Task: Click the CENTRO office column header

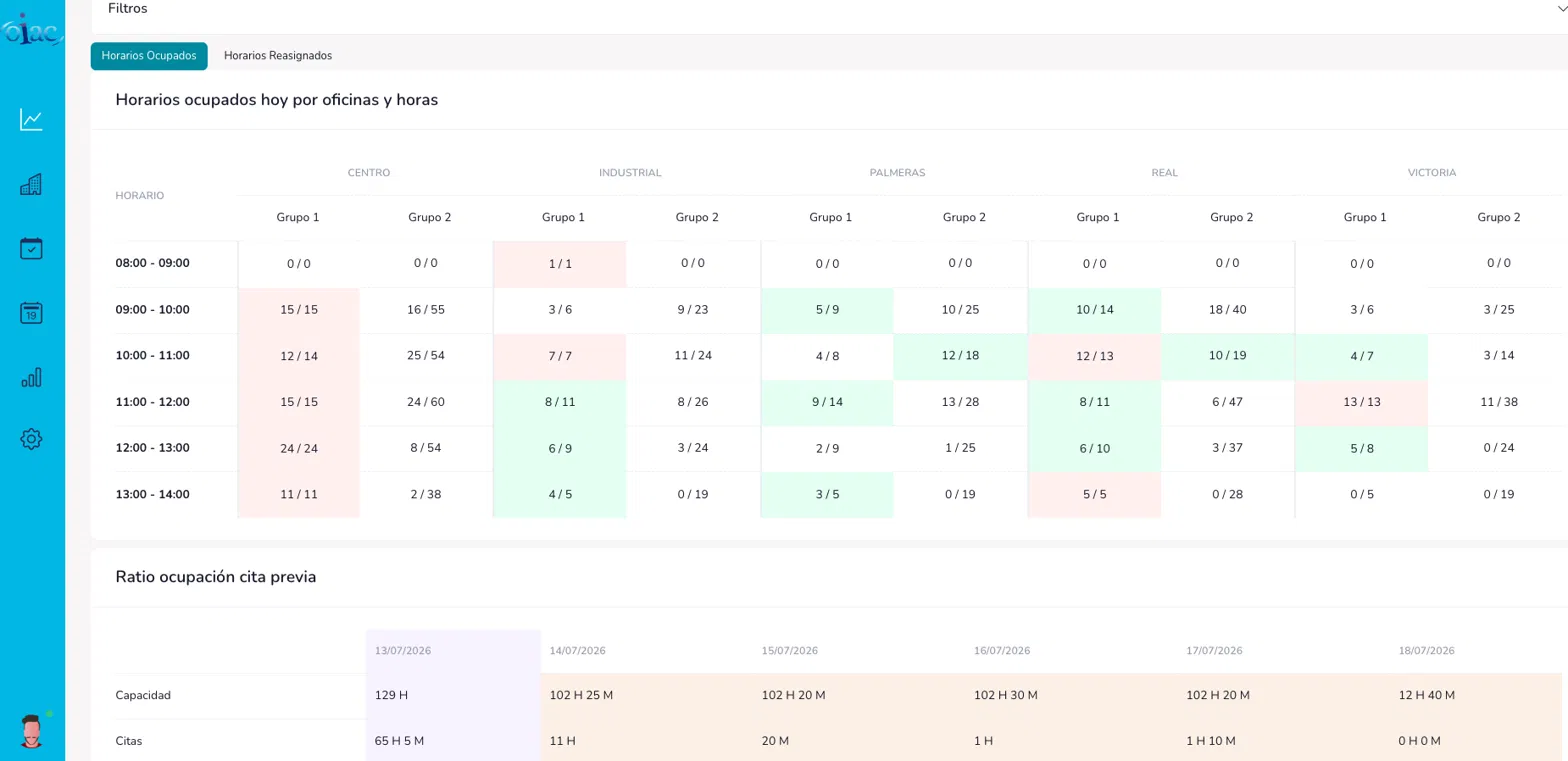Action: pos(369,172)
